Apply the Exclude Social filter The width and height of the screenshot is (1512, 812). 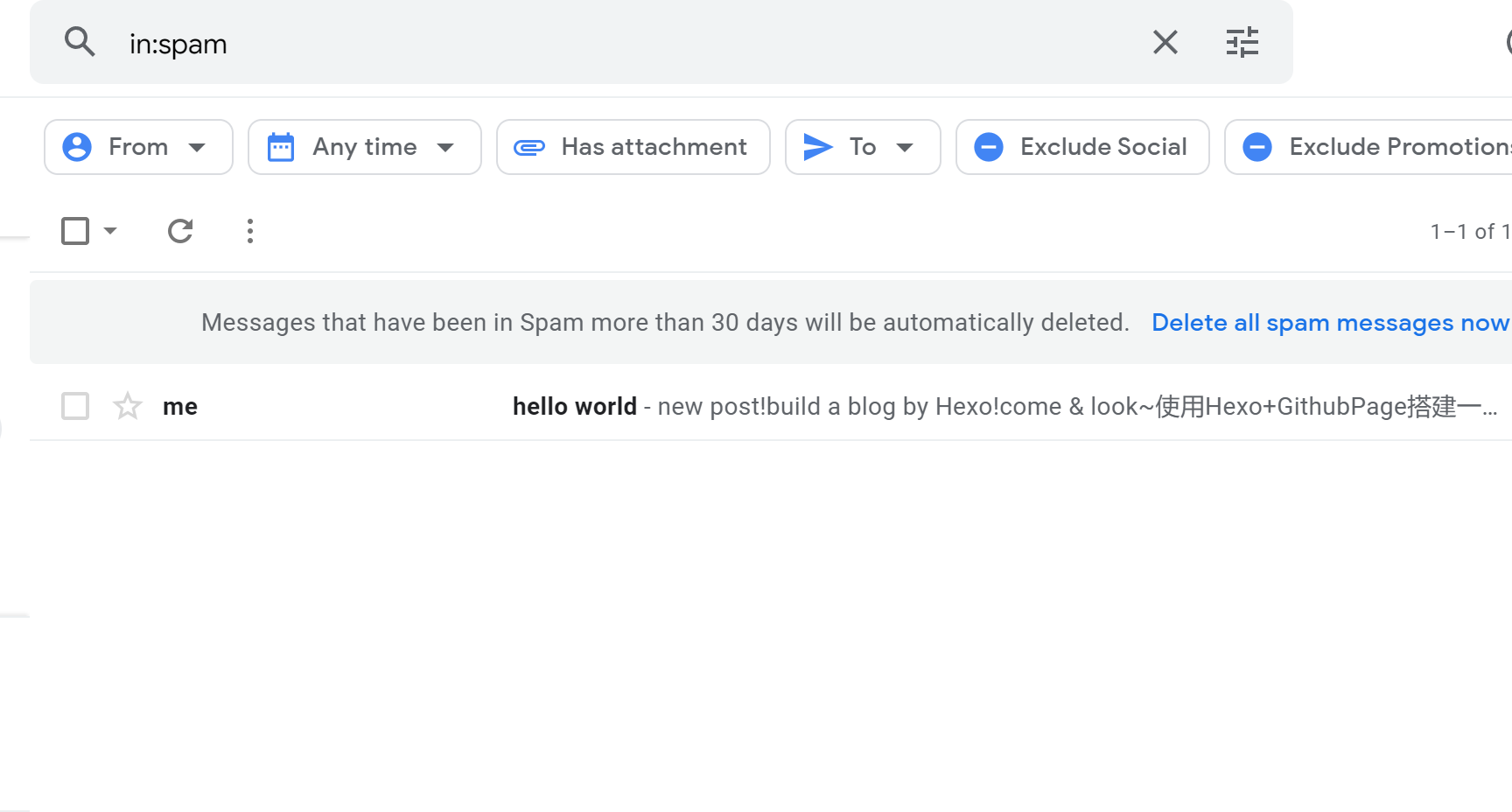[x=1082, y=147]
